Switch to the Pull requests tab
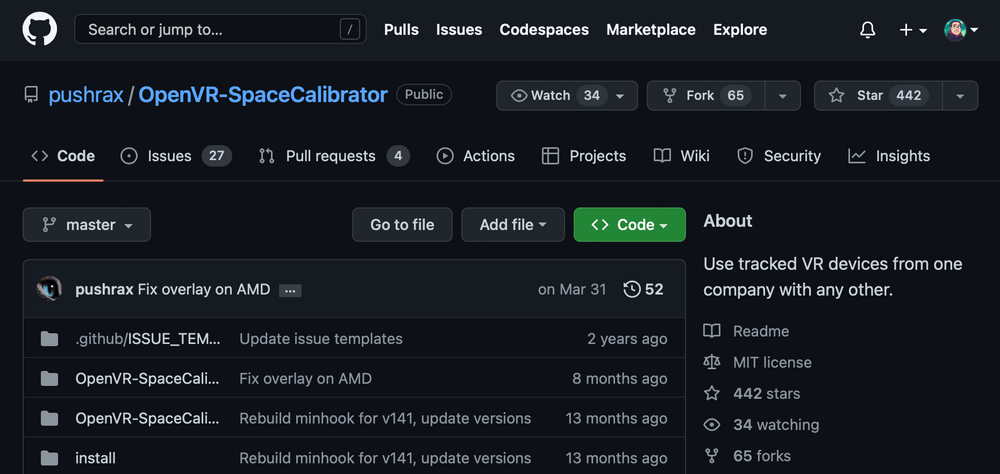This screenshot has width=1000, height=474. [333, 156]
